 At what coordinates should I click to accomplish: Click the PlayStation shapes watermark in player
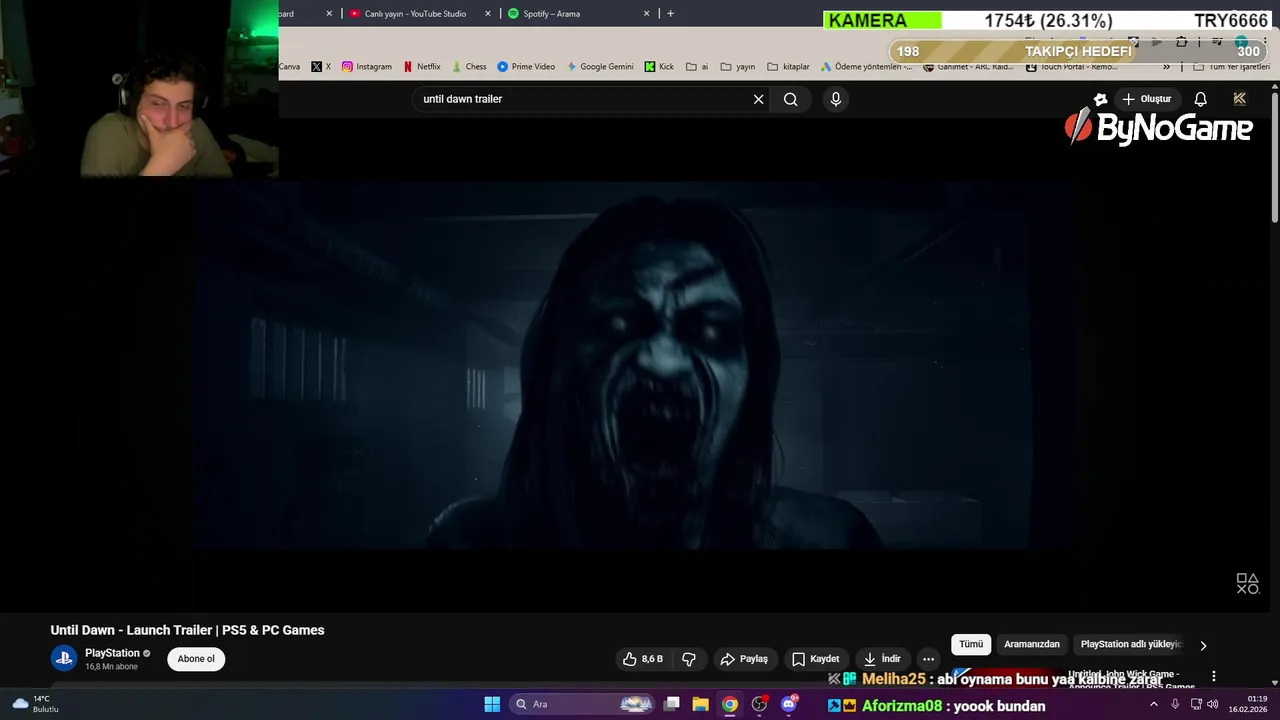pyautogui.click(x=1247, y=584)
